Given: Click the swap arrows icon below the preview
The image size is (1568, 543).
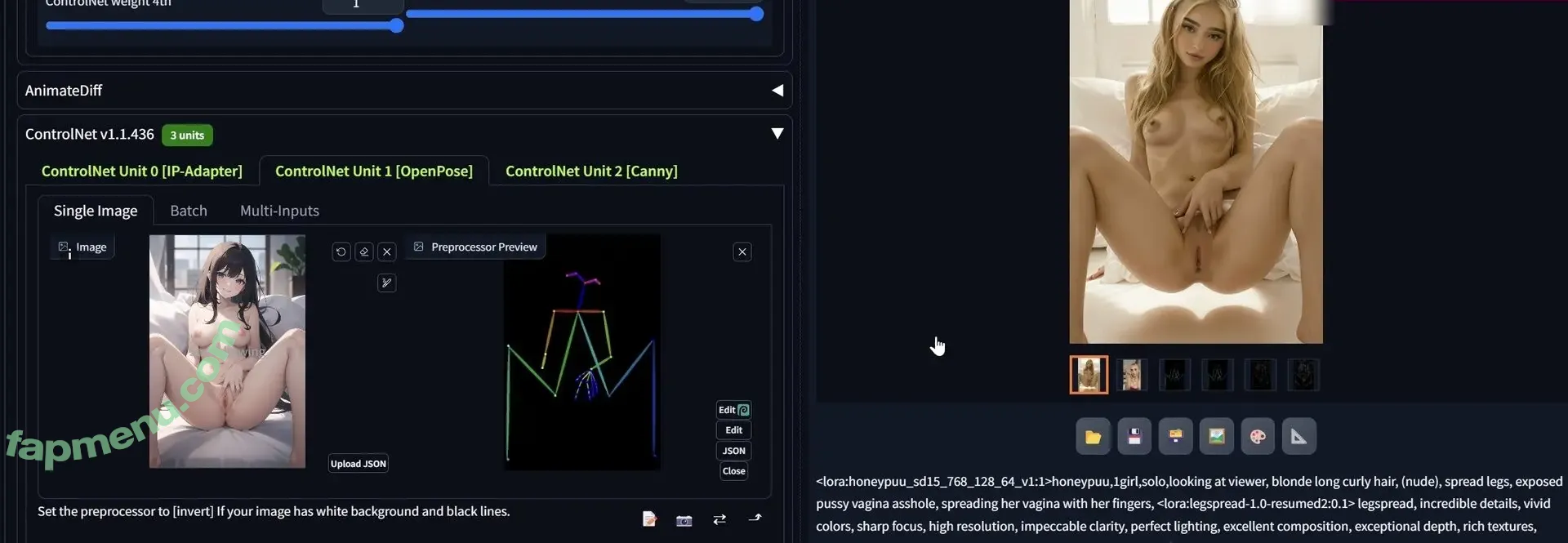Looking at the screenshot, I should pos(719,519).
